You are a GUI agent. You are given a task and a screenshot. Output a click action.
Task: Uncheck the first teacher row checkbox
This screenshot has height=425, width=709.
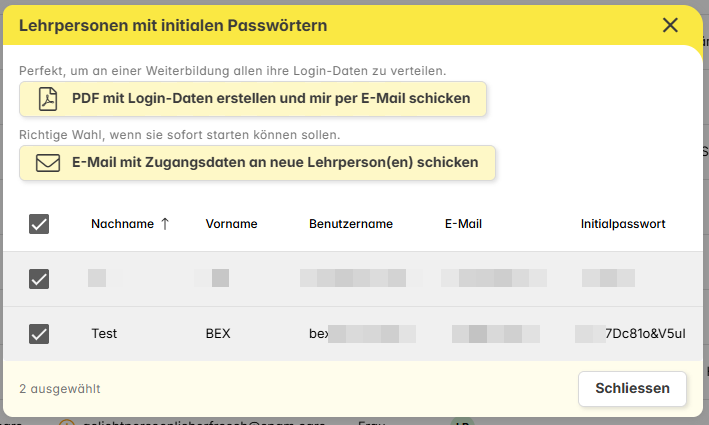[39, 279]
